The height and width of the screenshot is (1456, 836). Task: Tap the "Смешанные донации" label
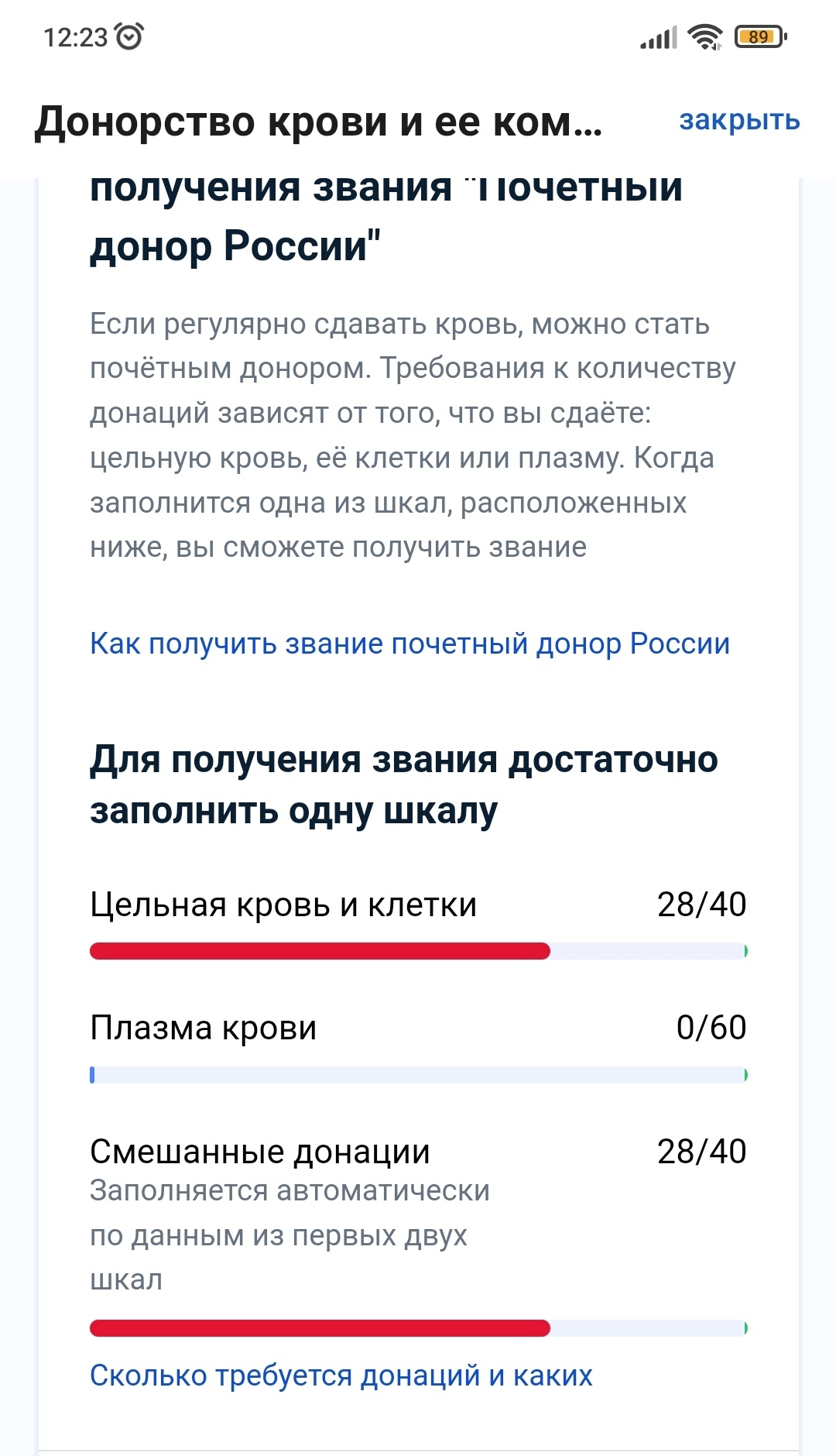(260, 1152)
